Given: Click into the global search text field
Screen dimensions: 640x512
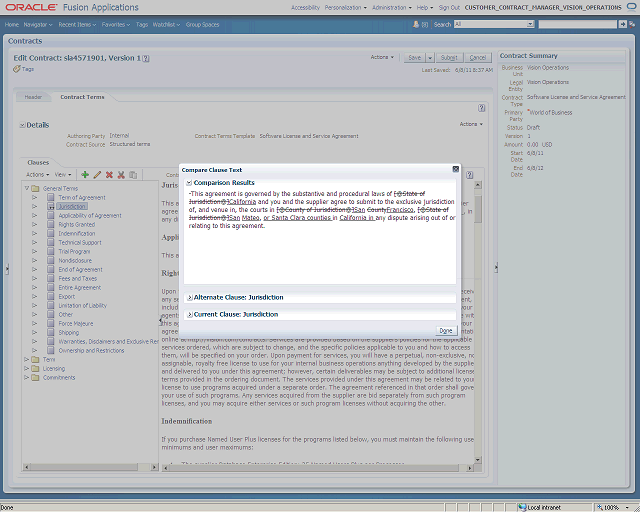Looking at the screenshot, I should (578, 24).
